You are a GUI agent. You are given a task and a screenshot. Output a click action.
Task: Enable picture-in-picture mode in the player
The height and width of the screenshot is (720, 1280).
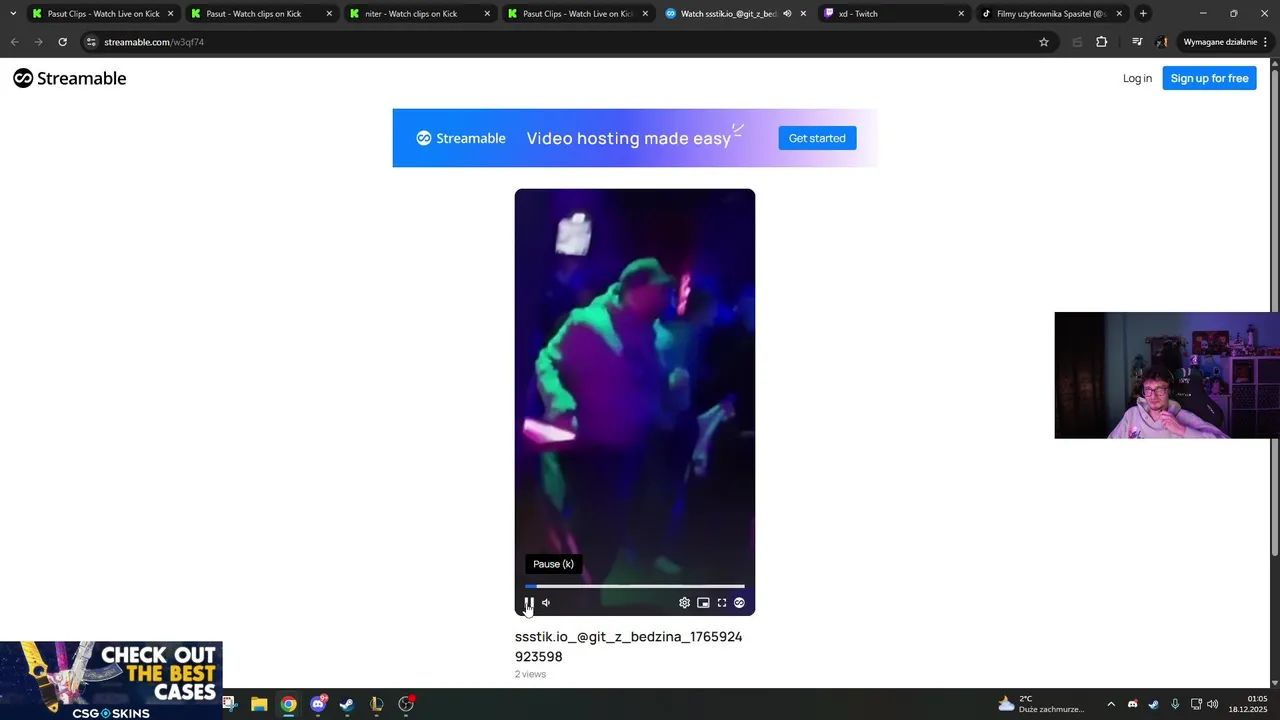703,603
